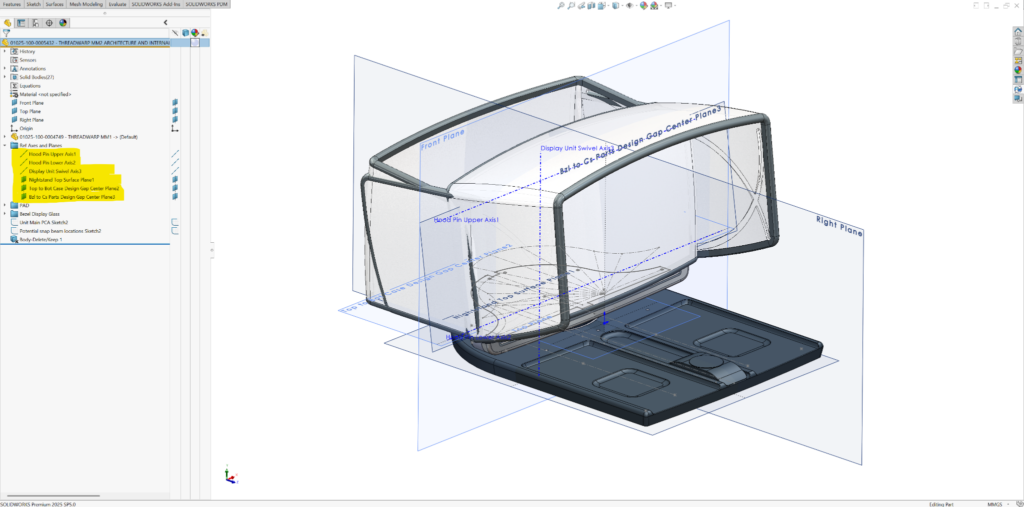1024x507 pixels.
Task: Collapse the Ref Axes and Planes folder
Action: tap(5, 145)
